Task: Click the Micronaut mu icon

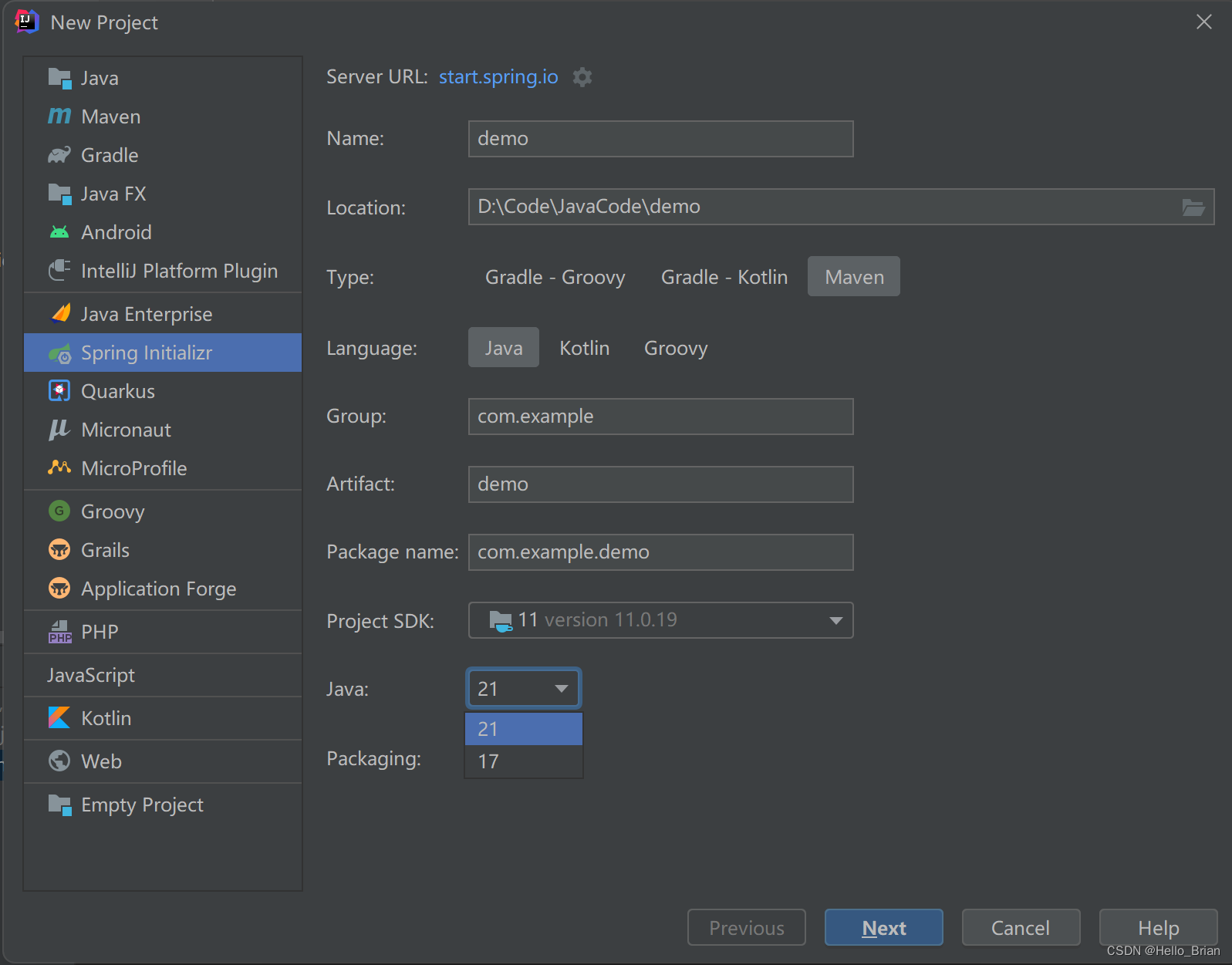Action: point(59,430)
